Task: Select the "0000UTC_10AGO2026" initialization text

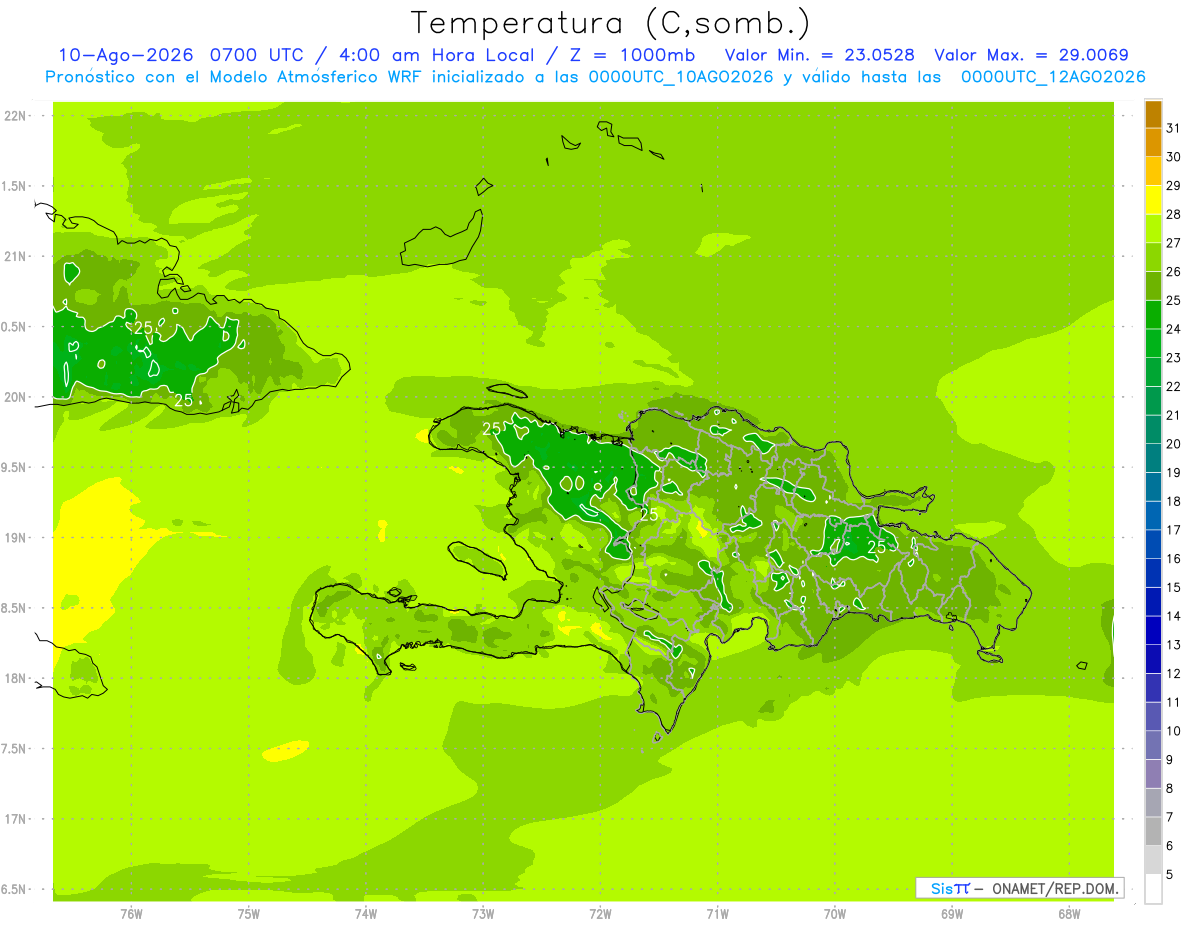Action: click(x=682, y=77)
